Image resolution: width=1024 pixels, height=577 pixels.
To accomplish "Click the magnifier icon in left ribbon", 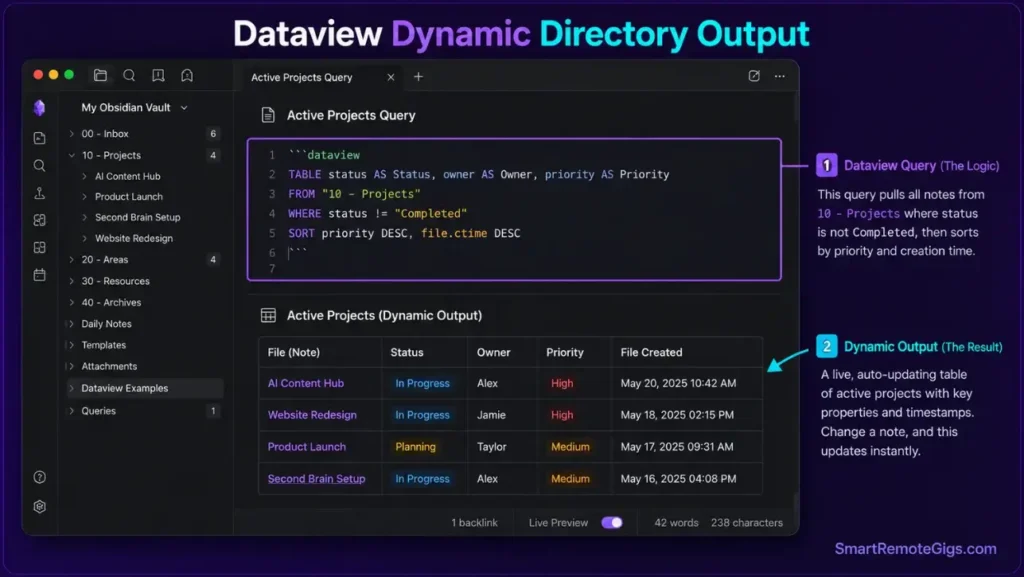I will click(x=40, y=166).
